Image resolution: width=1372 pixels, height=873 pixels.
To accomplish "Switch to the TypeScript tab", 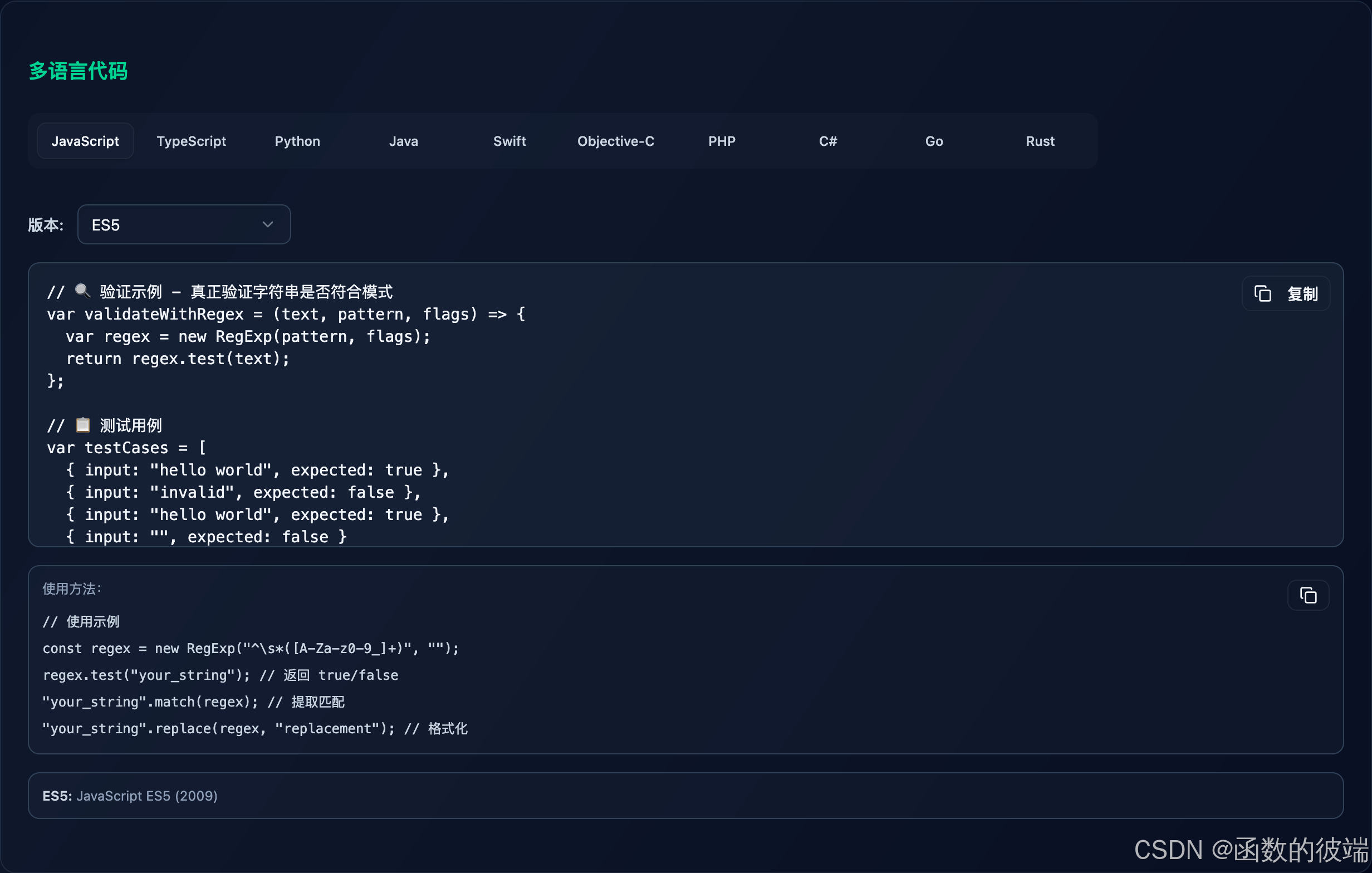I will (191, 141).
